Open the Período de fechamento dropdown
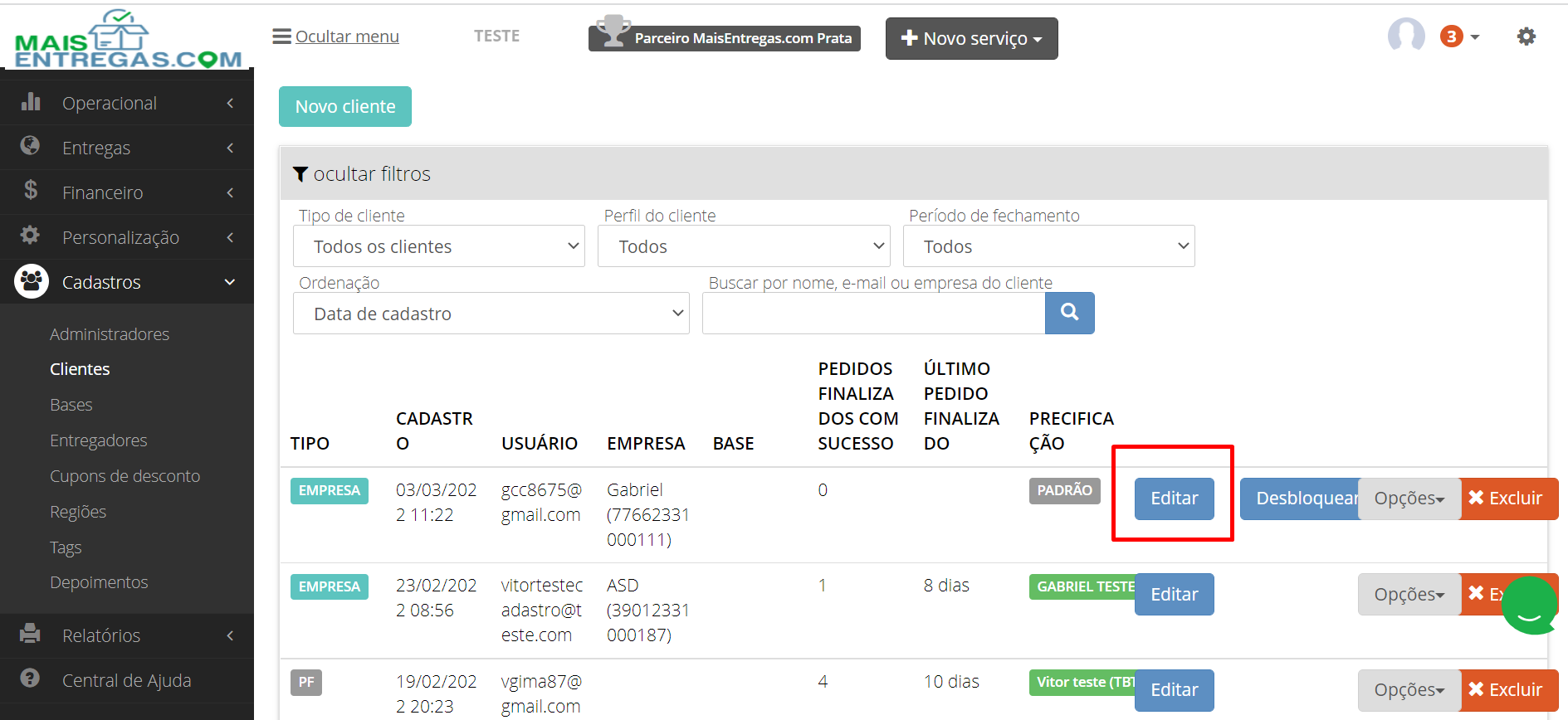This screenshot has width=1568, height=720. point(1048,246)
